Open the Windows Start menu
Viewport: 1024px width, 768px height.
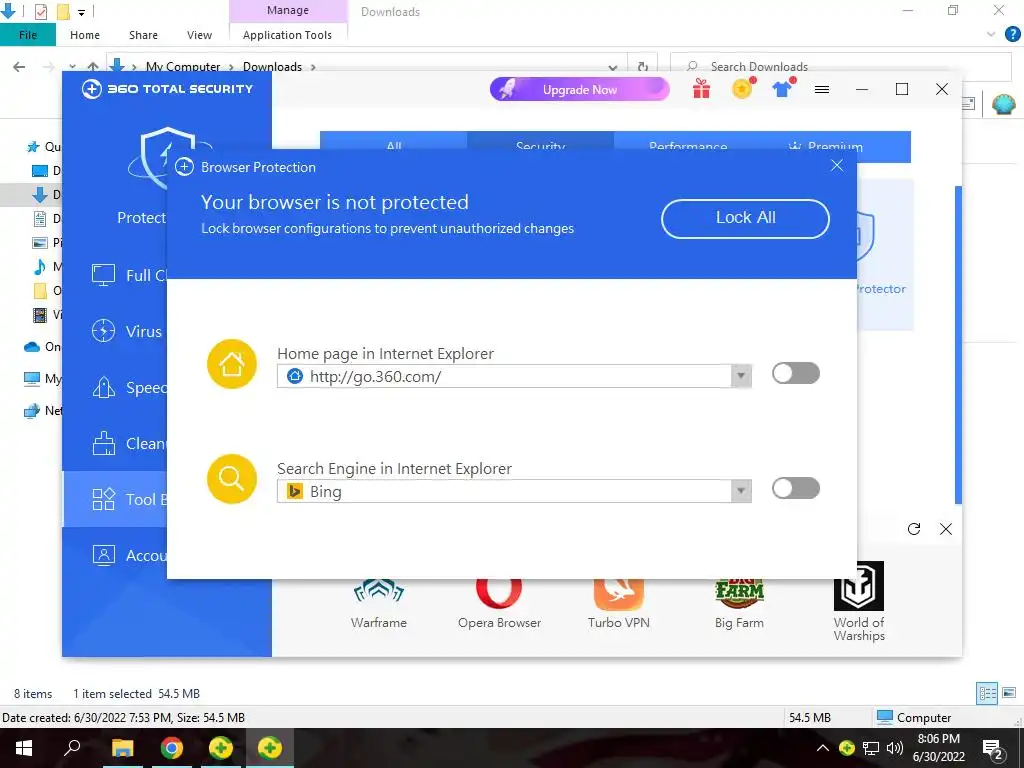pos(24,748)
